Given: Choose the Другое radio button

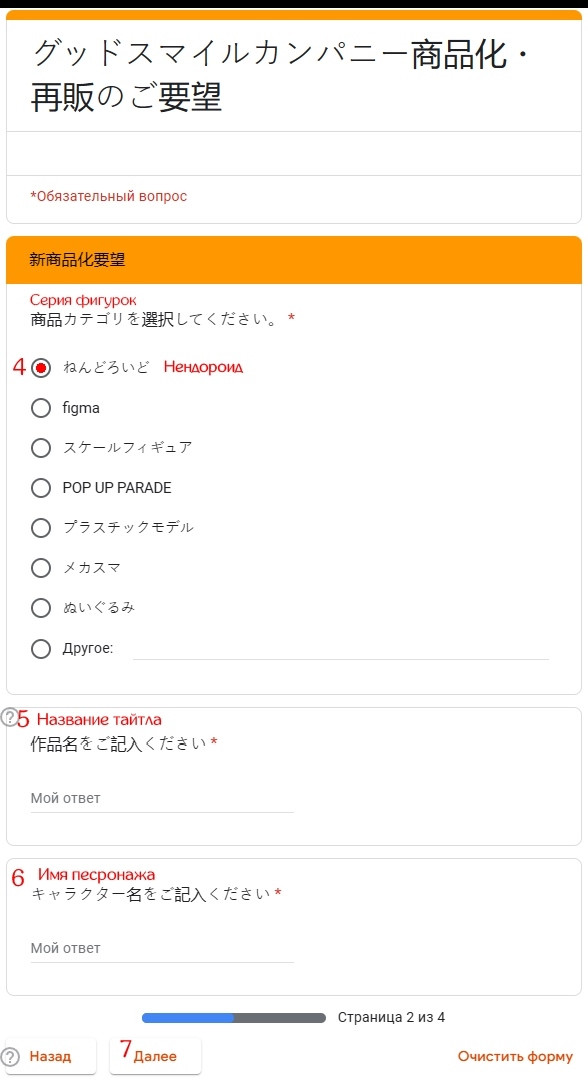Looking at the screenshot, I should (41, 649).
